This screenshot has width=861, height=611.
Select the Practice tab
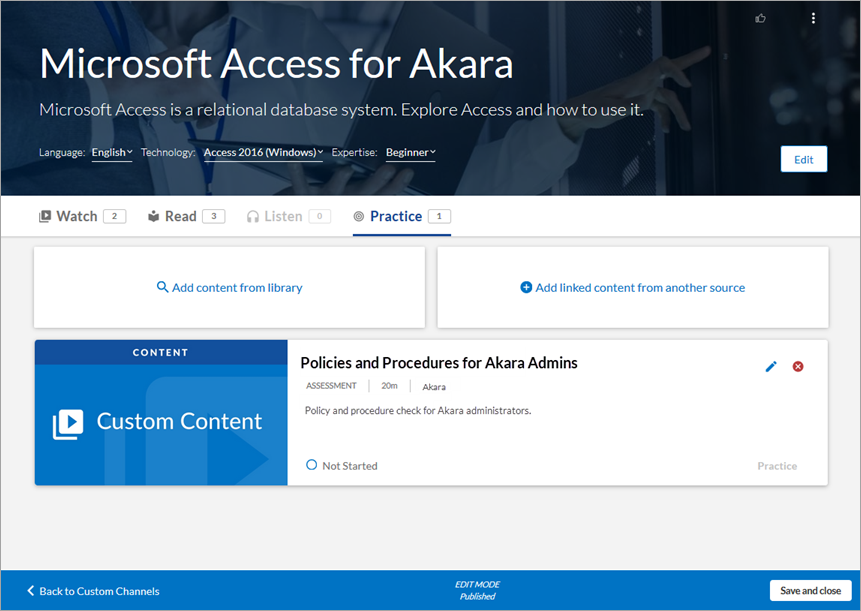pyautogui.click(x=396, y=216)
